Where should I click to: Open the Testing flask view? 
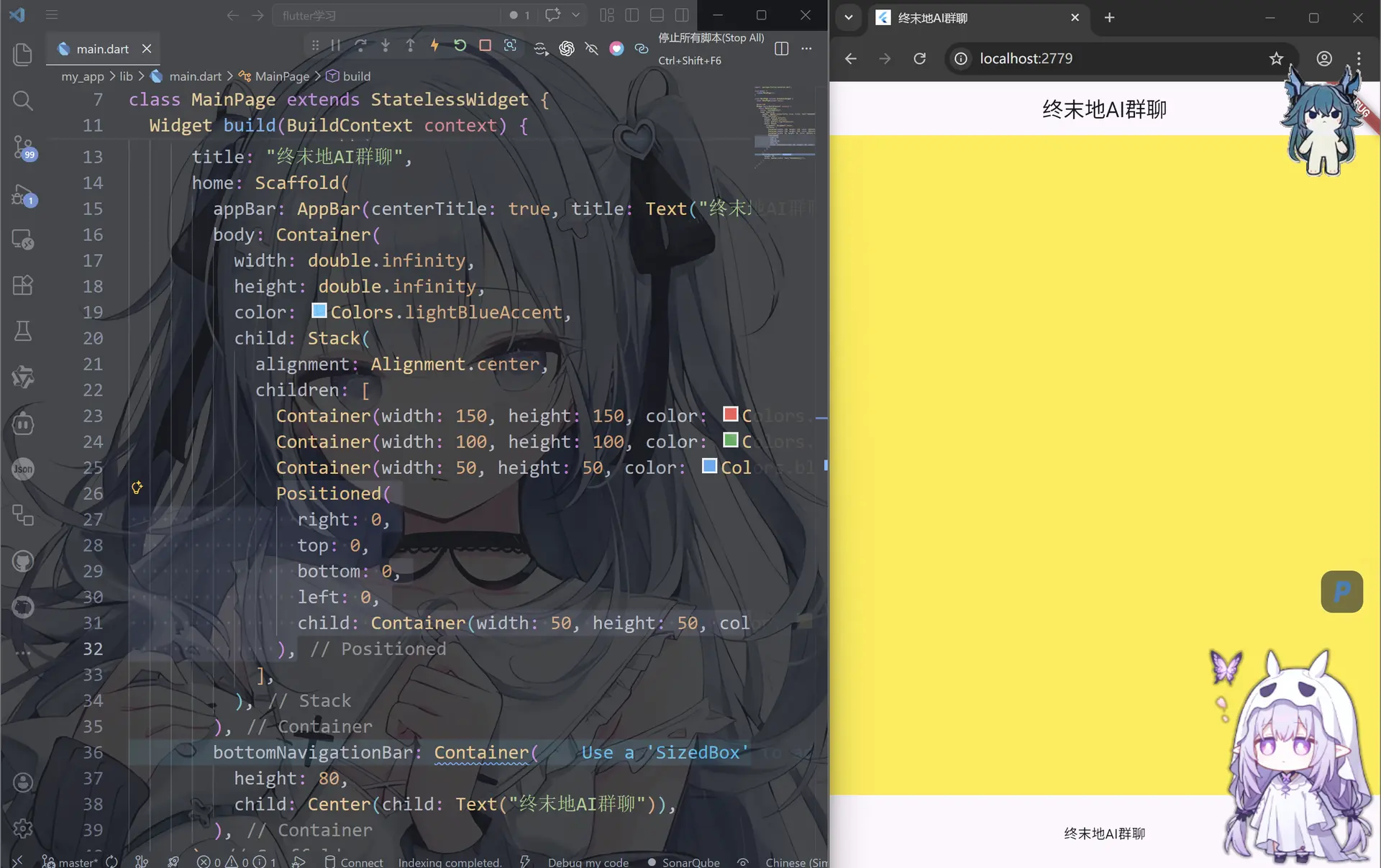[x=23, y=331]
